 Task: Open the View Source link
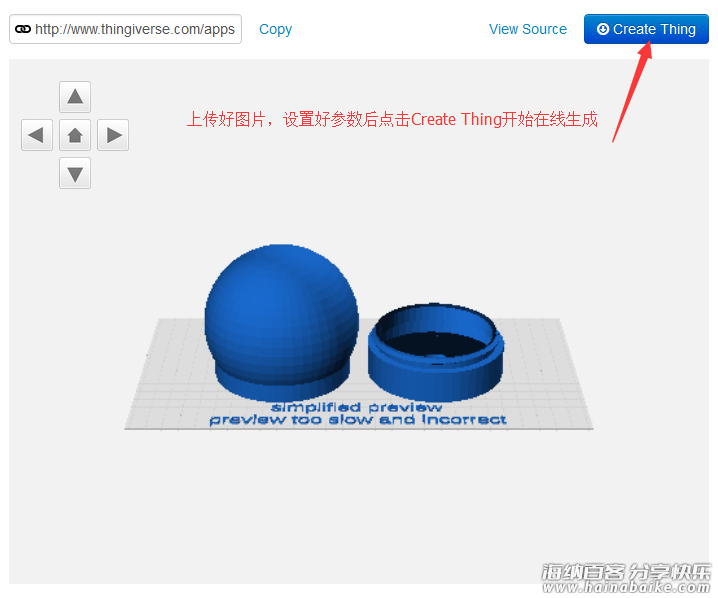pyautogui.click(x=528, y=29)
